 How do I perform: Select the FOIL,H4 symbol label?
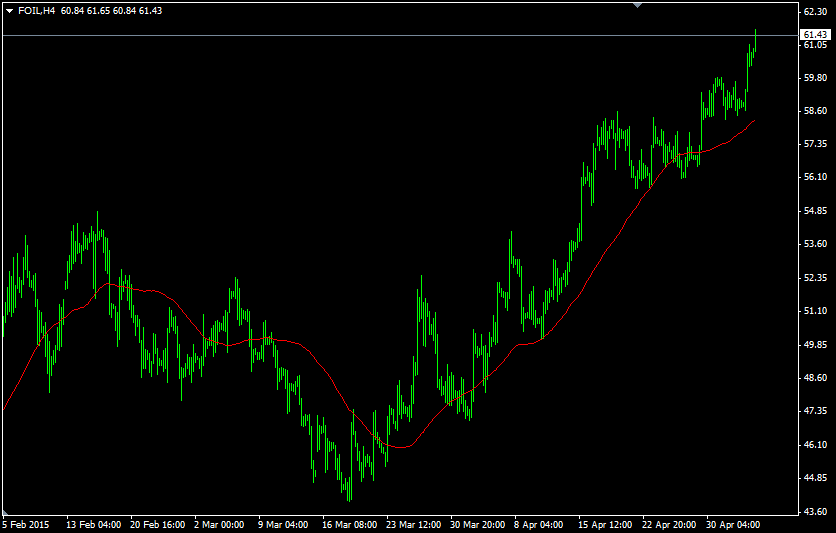(x=37, y=11)
